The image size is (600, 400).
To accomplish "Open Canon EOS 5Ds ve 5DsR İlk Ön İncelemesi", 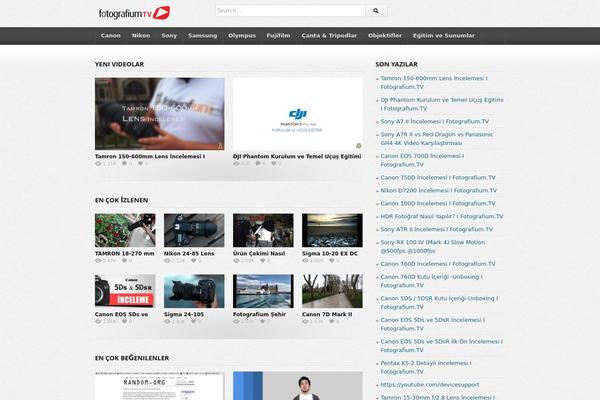I will (442, 346).
